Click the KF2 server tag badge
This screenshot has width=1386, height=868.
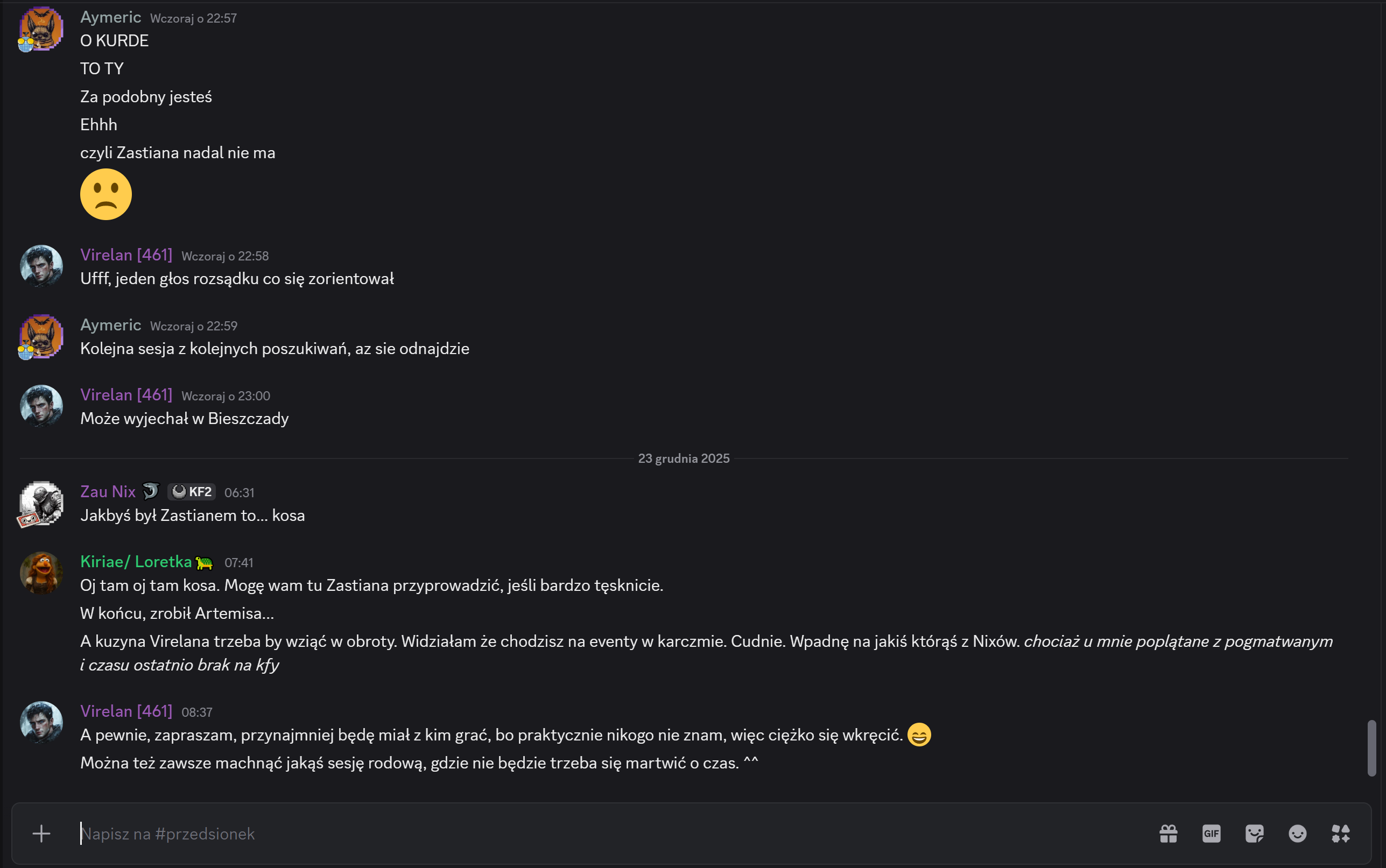click(192, 492)
